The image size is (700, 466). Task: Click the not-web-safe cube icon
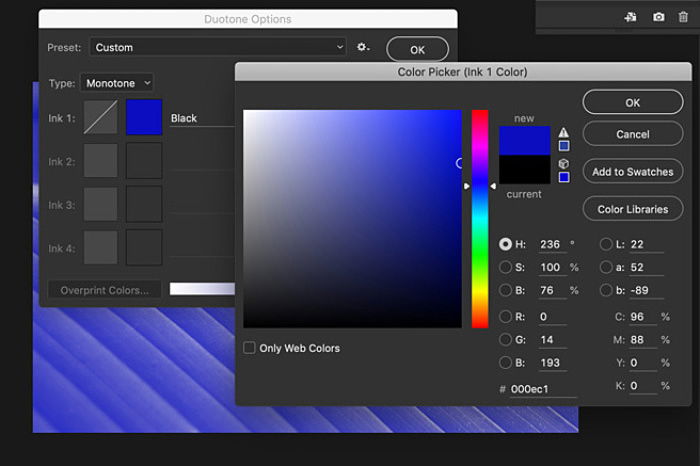point(564,164)
